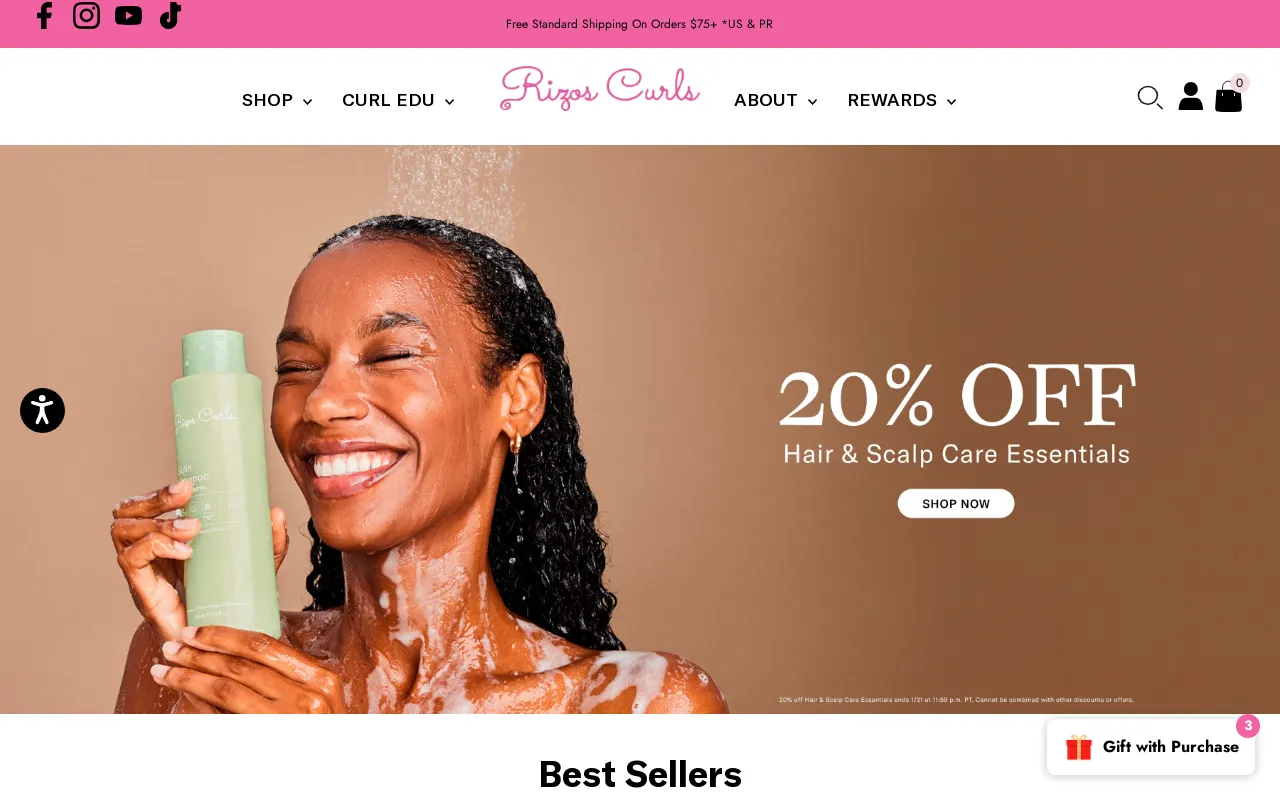Expand the CURL EDU menu chevron
This screenshot has height=800, width=1280.
[x=449, y=102]
